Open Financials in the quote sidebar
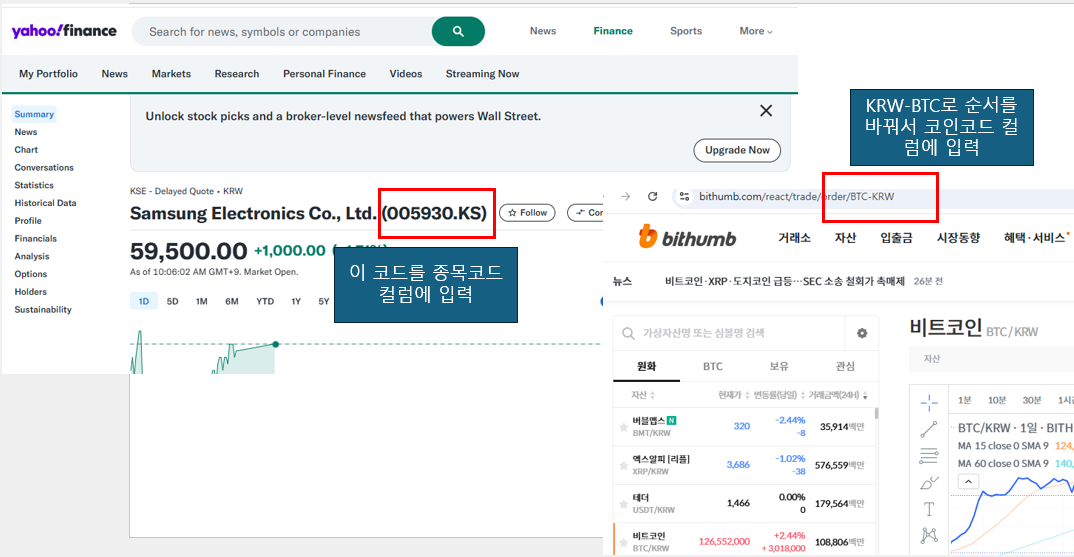 (x=36, y=239)
